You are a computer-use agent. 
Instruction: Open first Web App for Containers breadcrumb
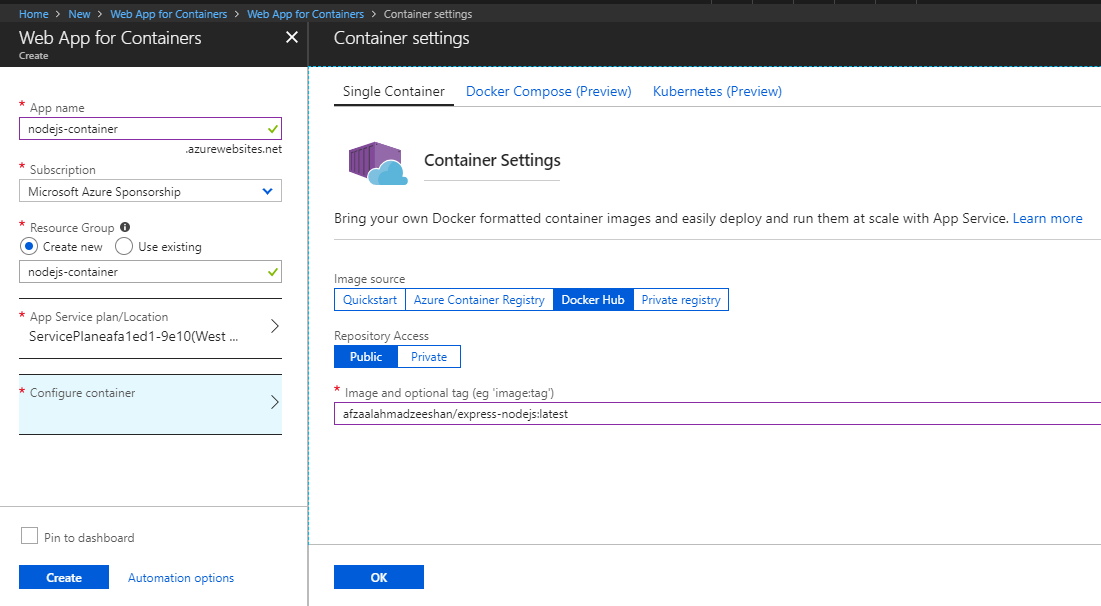click(169, 14)
